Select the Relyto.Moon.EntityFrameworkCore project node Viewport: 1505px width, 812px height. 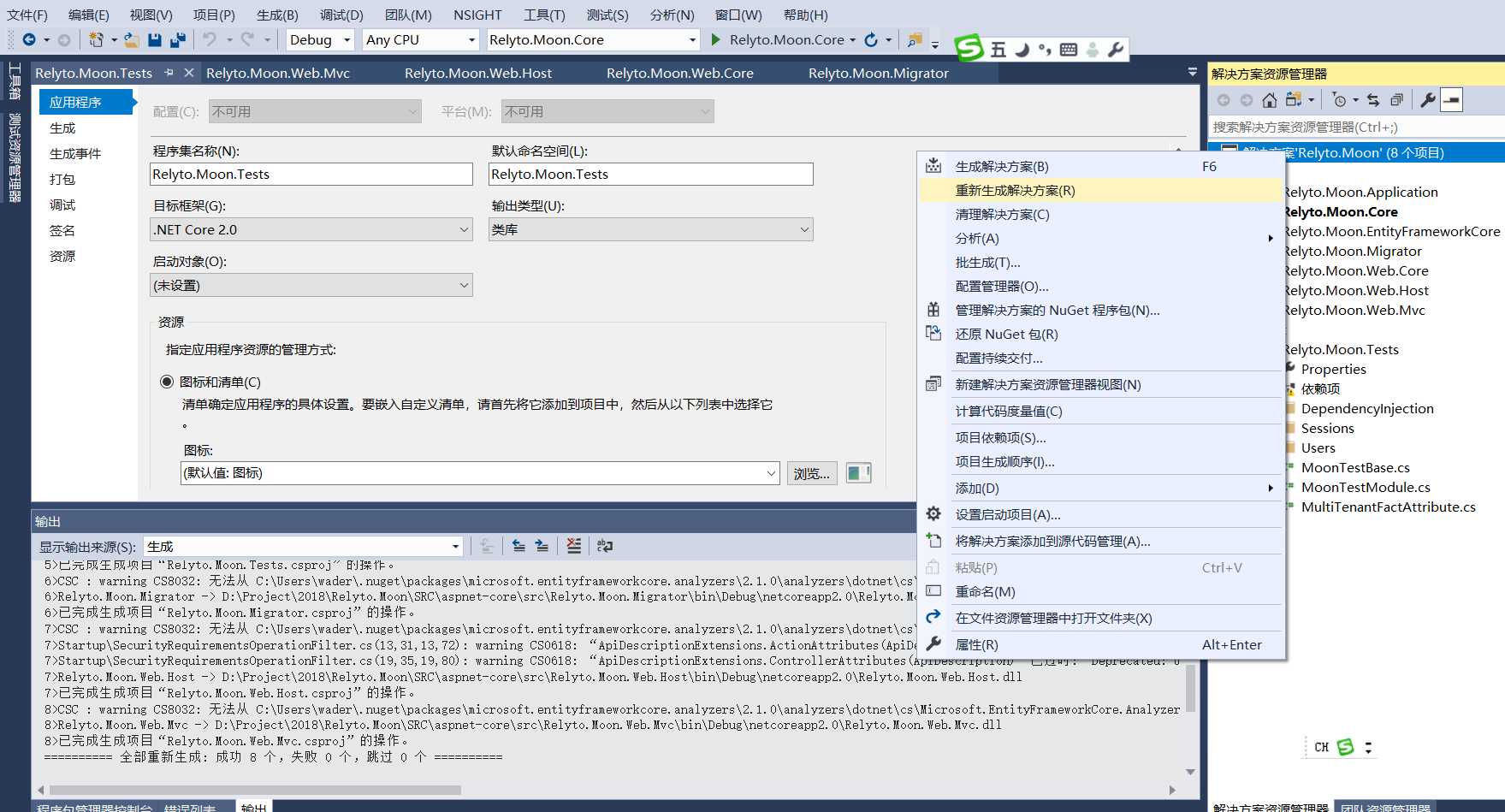(1391, 232)
